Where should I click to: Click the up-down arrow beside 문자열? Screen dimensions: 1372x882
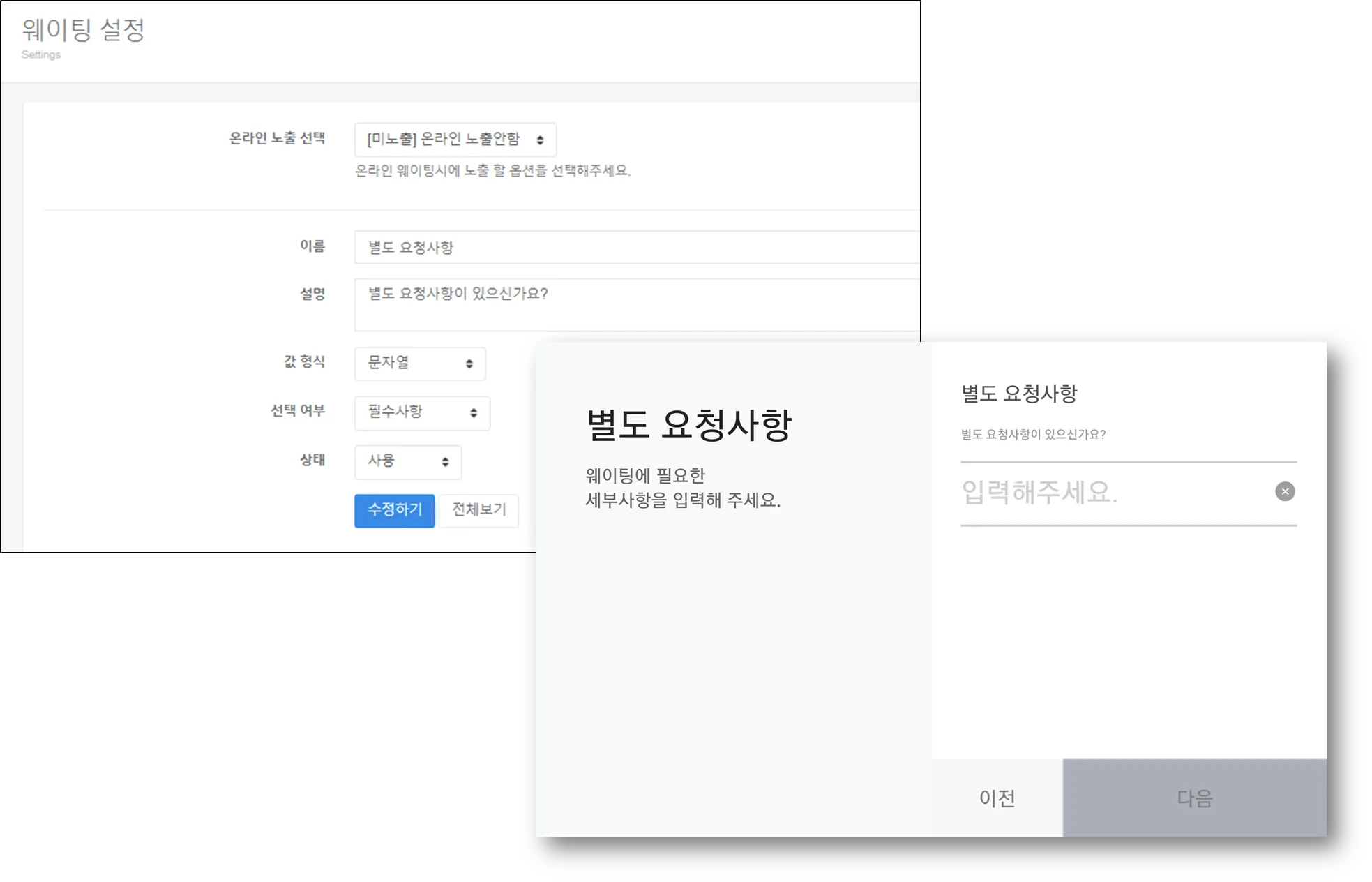(469, 364)
